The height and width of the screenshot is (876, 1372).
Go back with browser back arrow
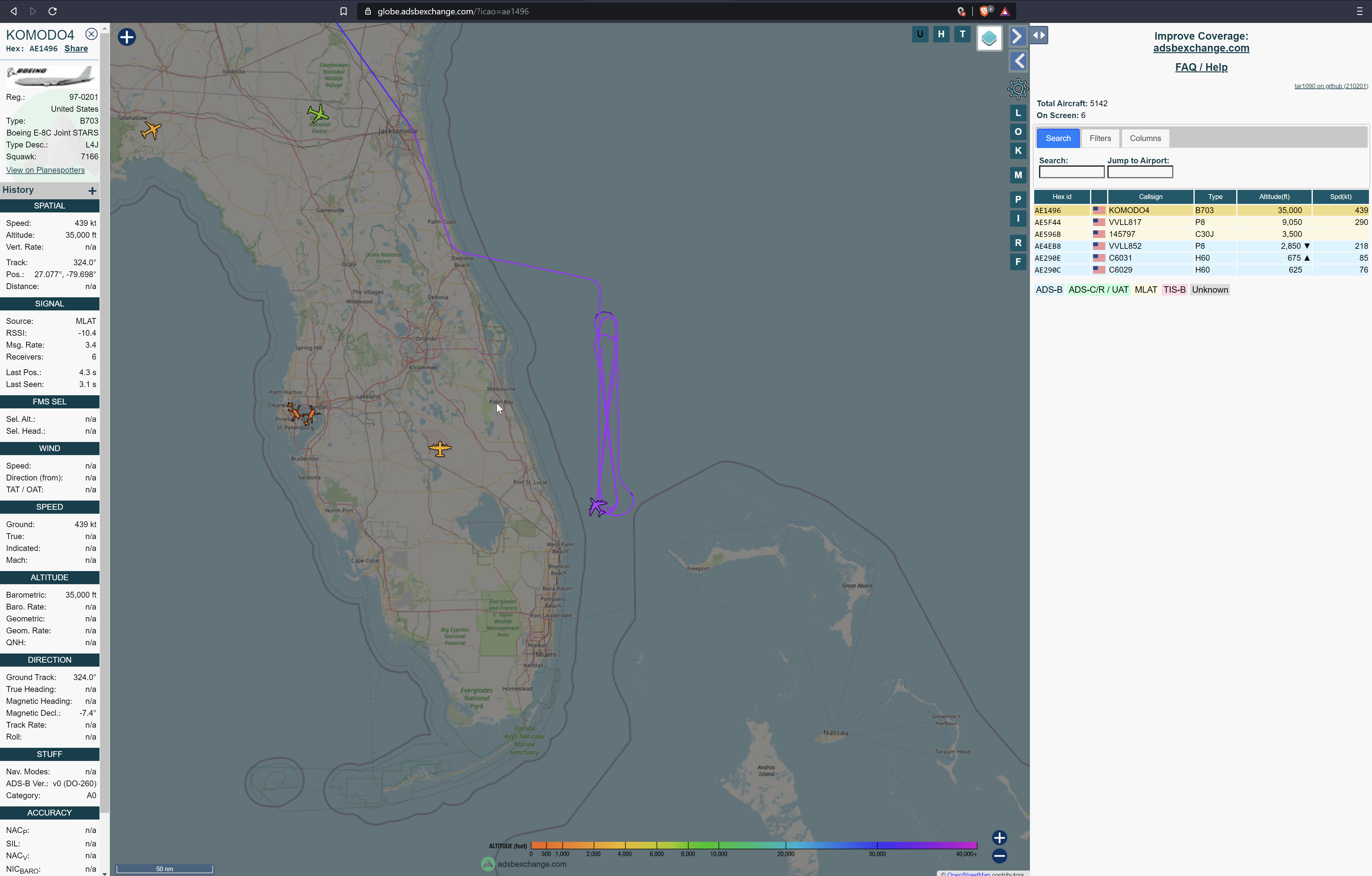[14, 11]
